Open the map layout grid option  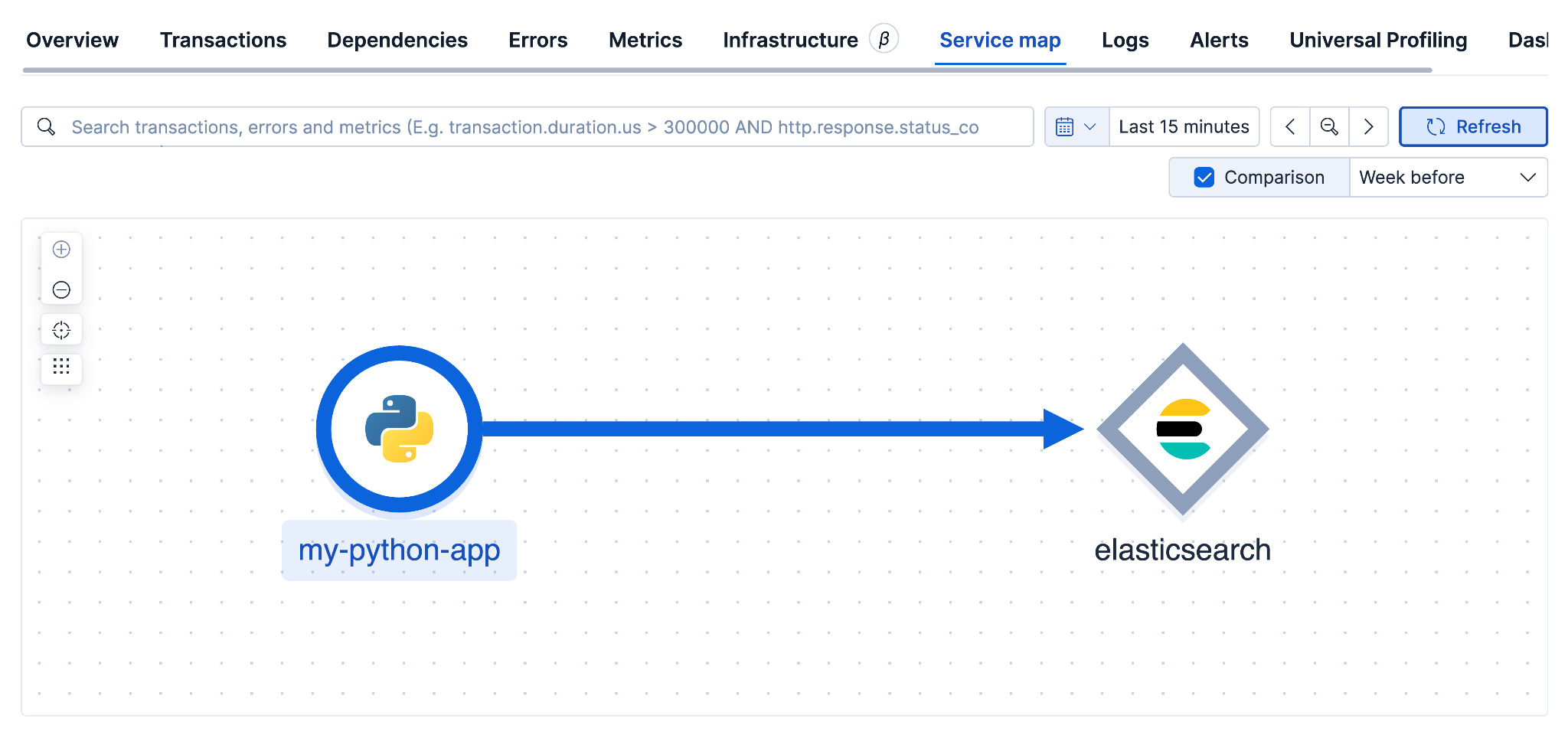pos(61,367)
